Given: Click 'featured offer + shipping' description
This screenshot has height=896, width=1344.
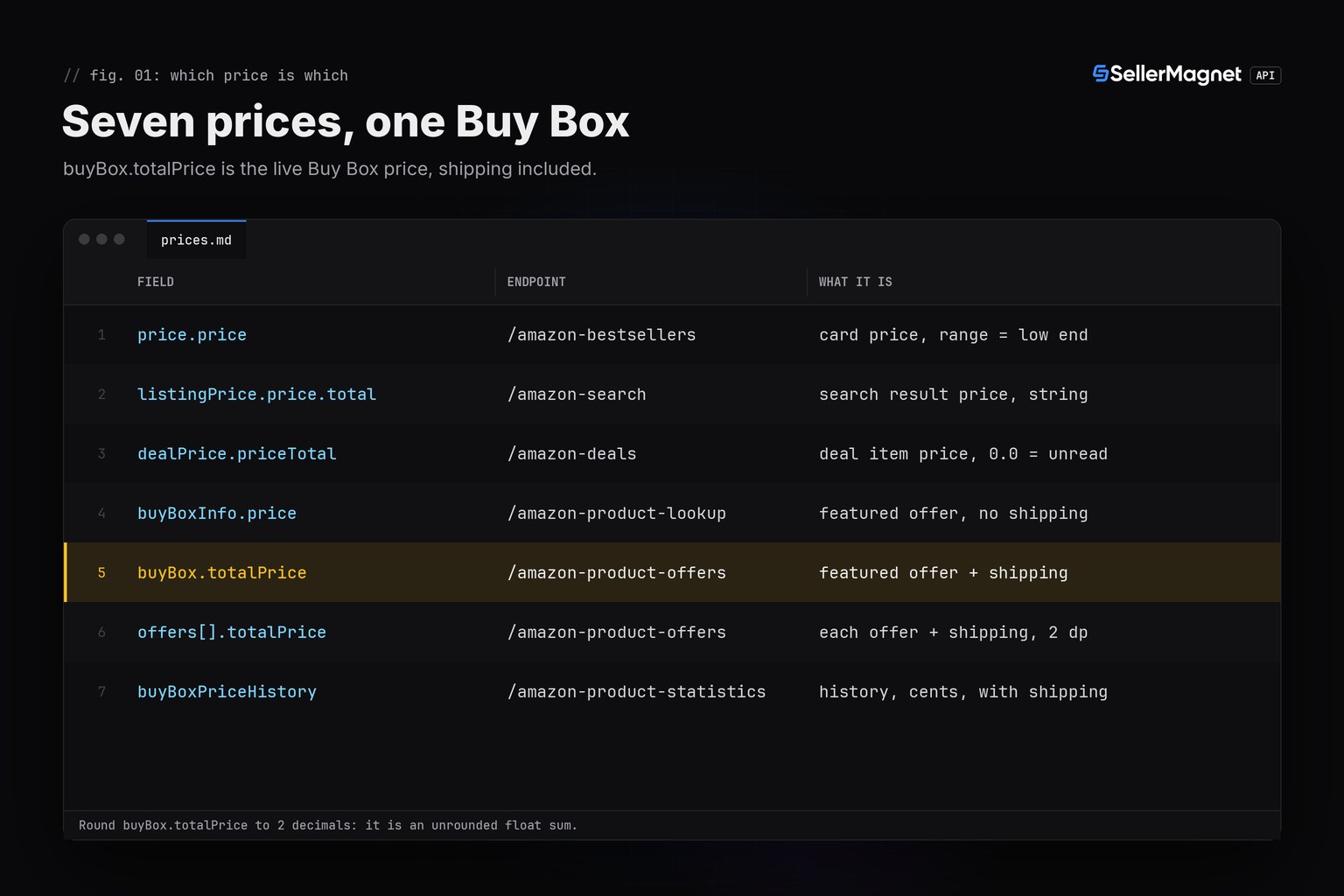Looking at the screenshot, I should [943, 573].
